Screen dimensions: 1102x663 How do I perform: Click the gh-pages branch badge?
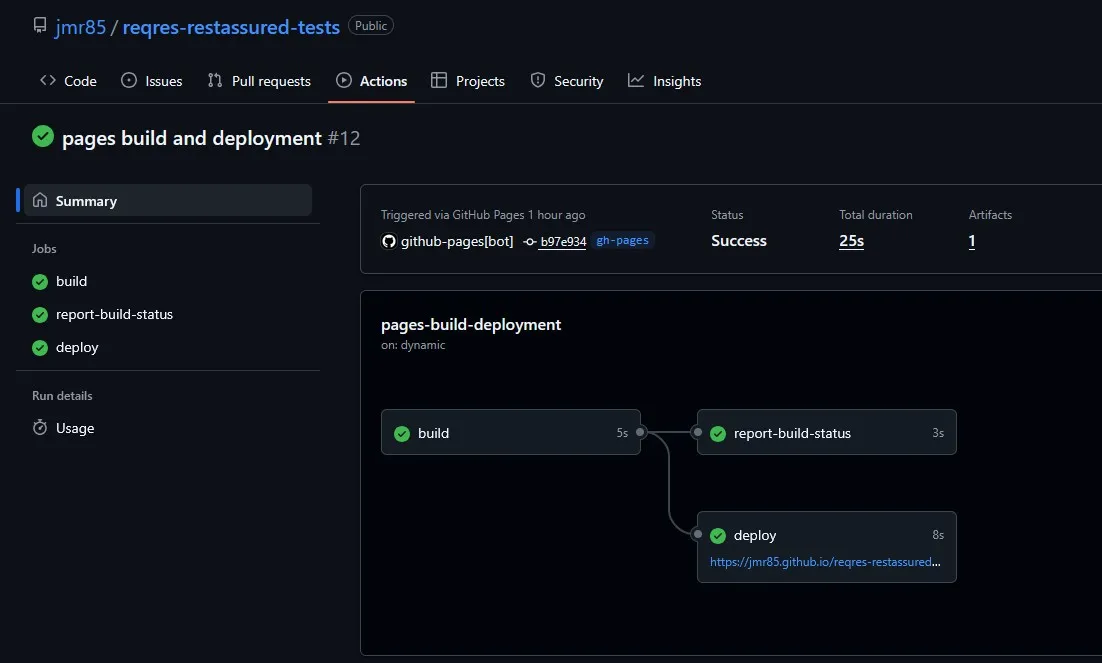click(622, 240)
